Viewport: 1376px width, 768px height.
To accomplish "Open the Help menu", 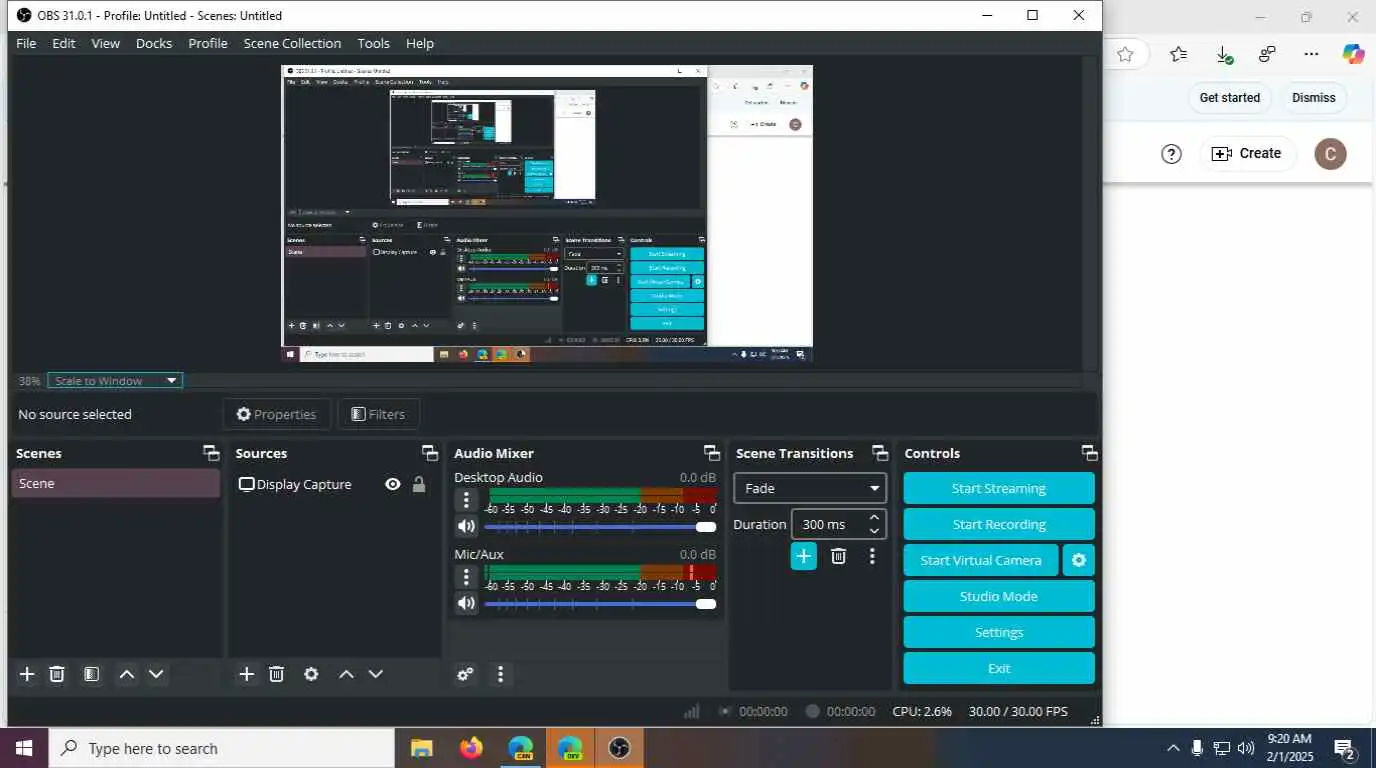I will [420, 43].
